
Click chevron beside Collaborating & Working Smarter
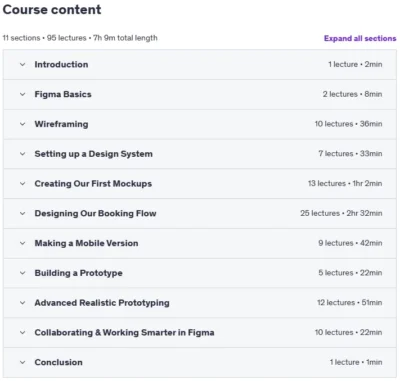pos(22,333)
